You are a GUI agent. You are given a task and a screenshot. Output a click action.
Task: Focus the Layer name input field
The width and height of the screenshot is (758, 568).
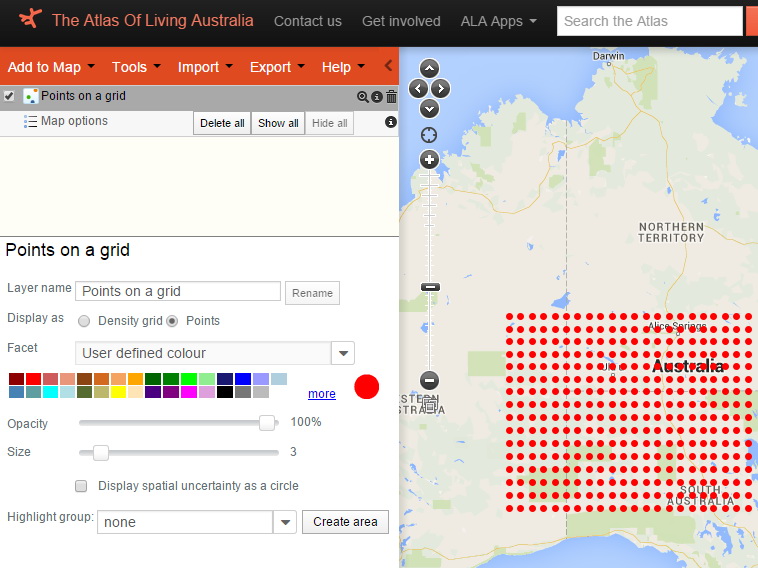coord(178,291)
